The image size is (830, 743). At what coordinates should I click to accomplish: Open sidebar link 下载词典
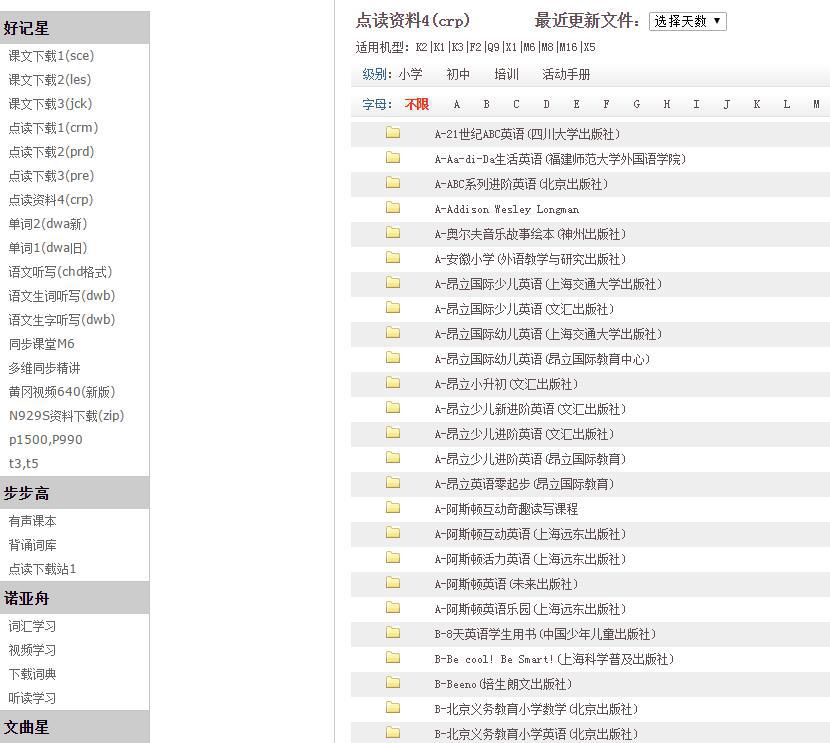coord(32,674)
